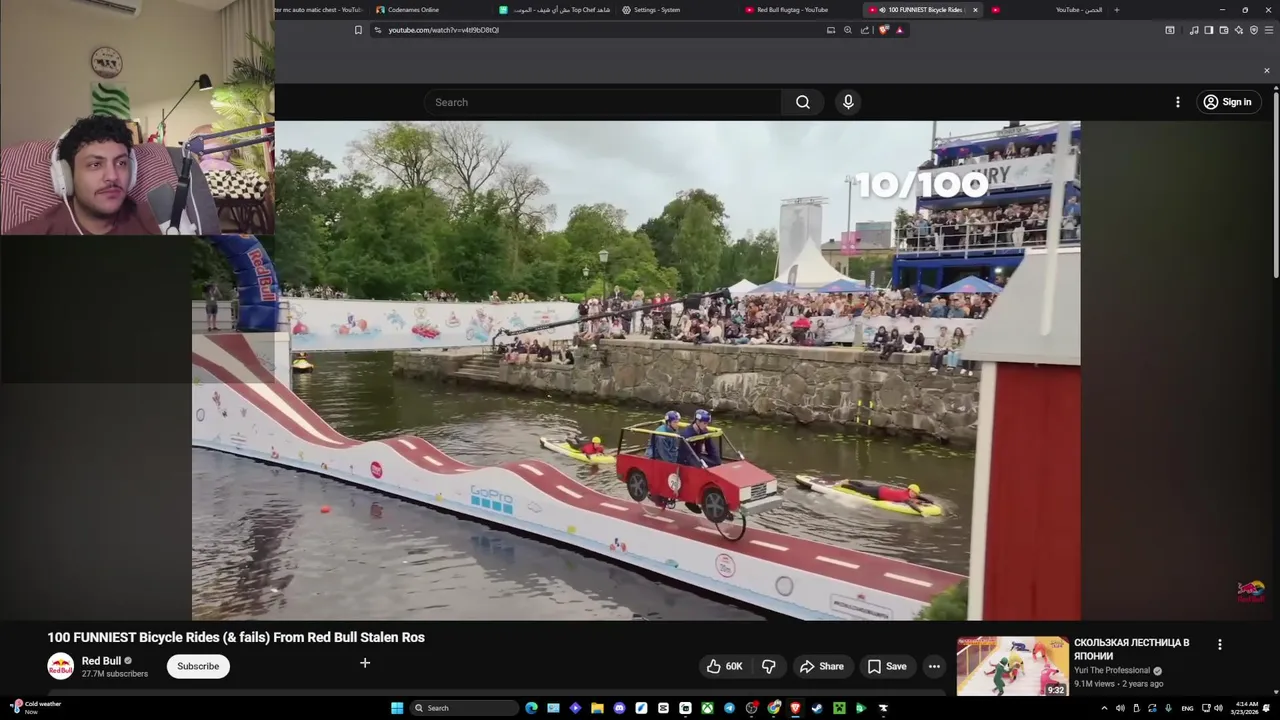Open Leo AI sparkle icon
1280x720 pixels.
pos(1239,30)
